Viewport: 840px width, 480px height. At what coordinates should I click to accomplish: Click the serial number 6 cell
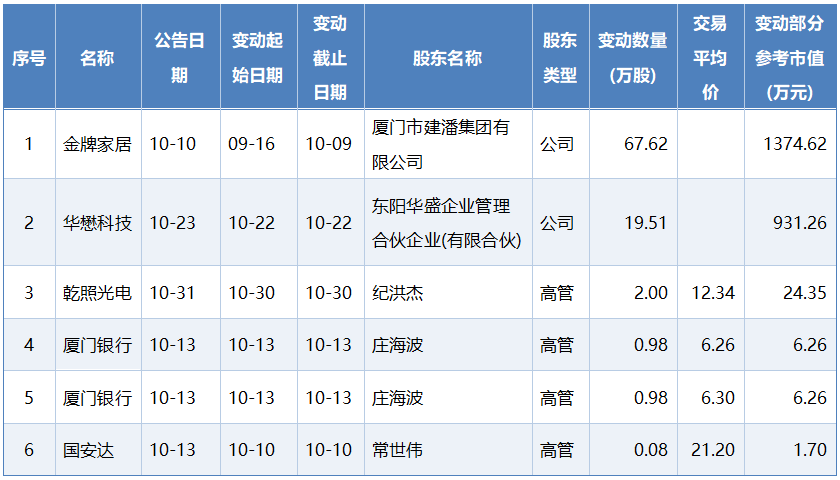(29, 450)
